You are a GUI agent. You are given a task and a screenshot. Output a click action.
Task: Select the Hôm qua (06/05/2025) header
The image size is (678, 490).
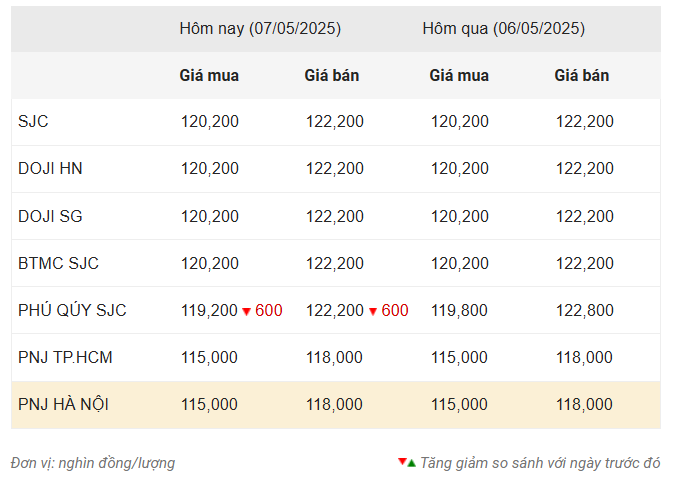(x=504, y=29)
